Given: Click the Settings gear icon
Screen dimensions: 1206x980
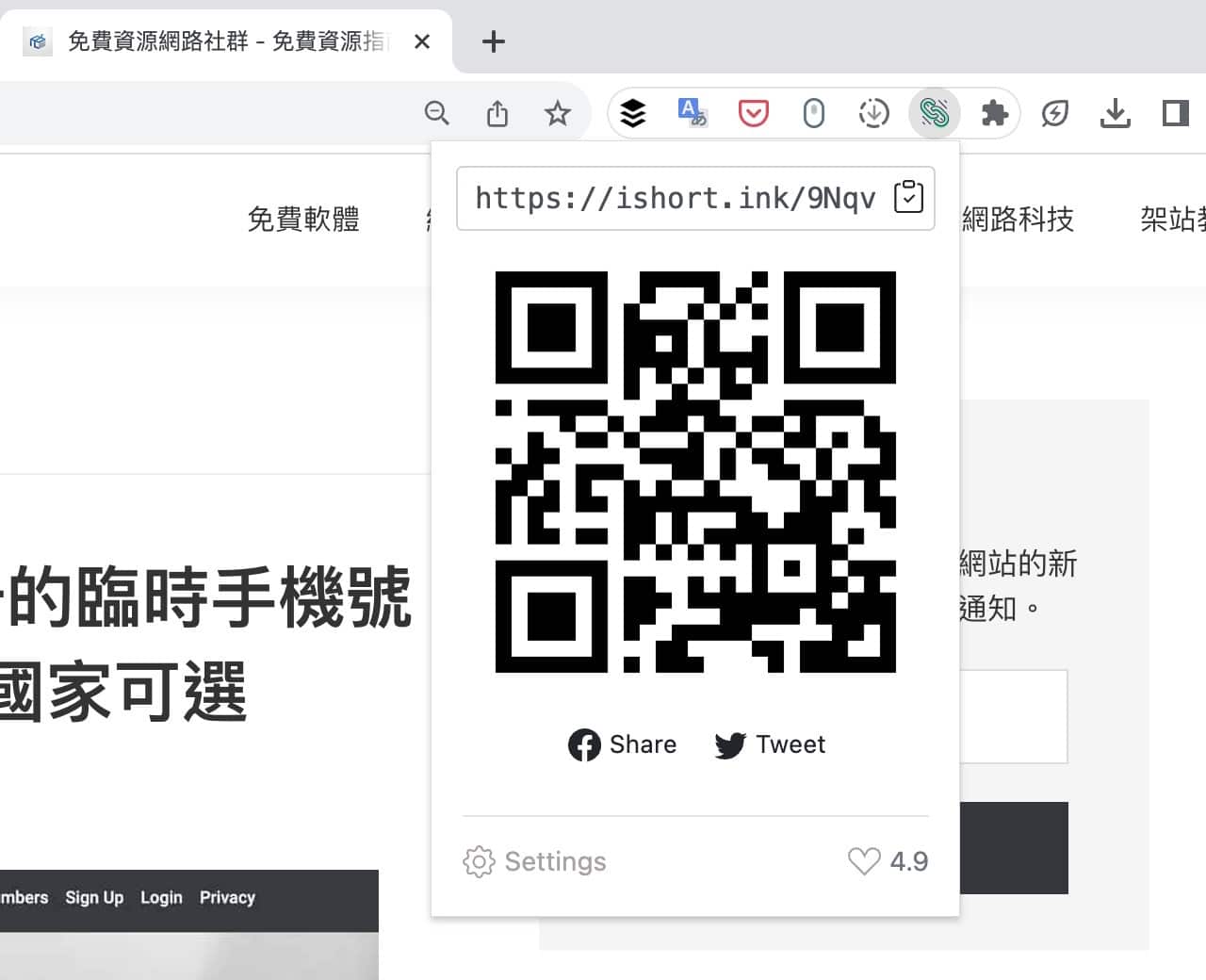Looking at the screenshot, I should 479,861.
